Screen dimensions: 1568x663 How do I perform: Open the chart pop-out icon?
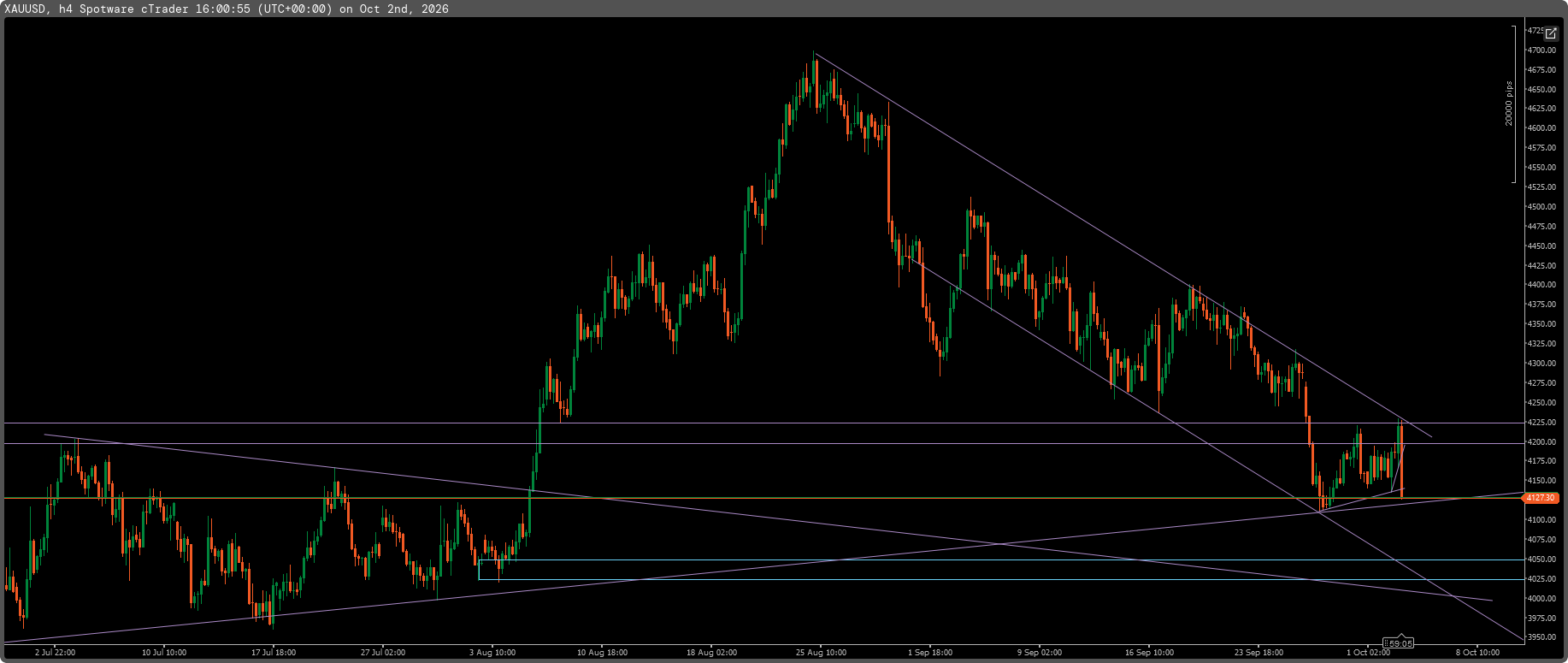click(1551, 33)
